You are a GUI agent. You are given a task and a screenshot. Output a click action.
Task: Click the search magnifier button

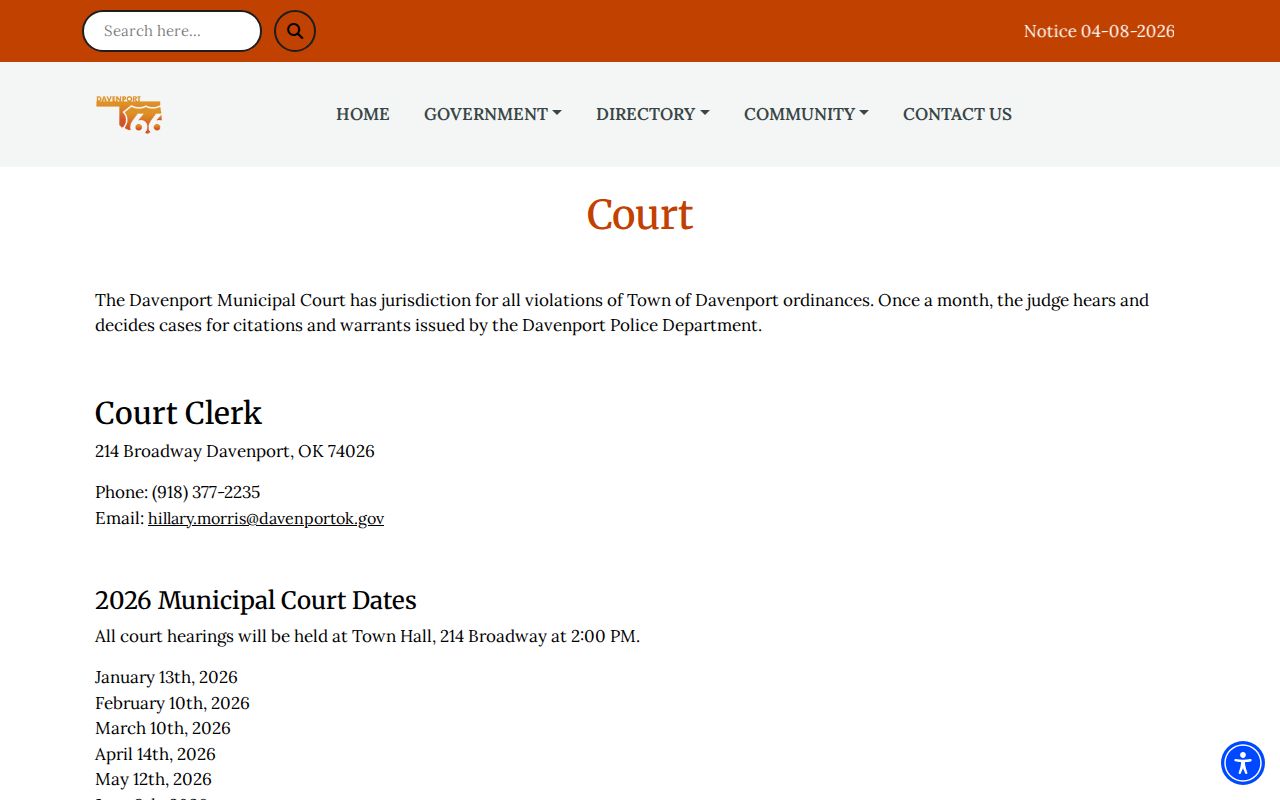pyautogui.click(x=295, y=31)
